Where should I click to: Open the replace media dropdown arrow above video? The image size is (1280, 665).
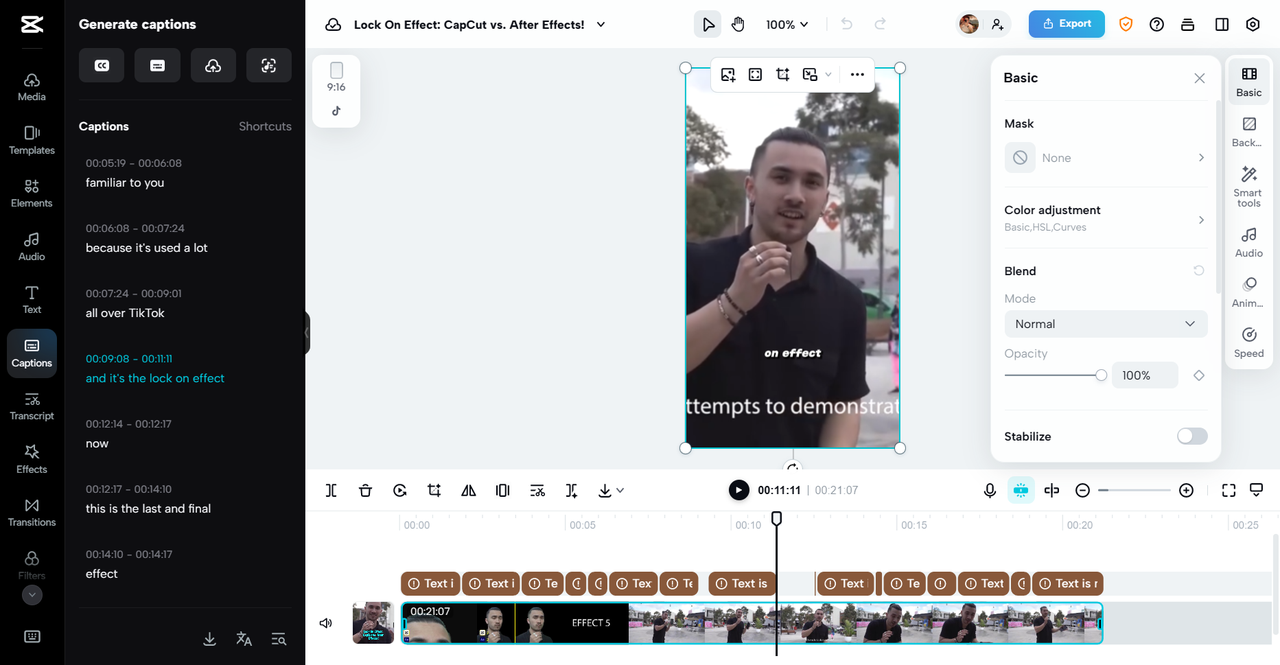pos(828,74)
